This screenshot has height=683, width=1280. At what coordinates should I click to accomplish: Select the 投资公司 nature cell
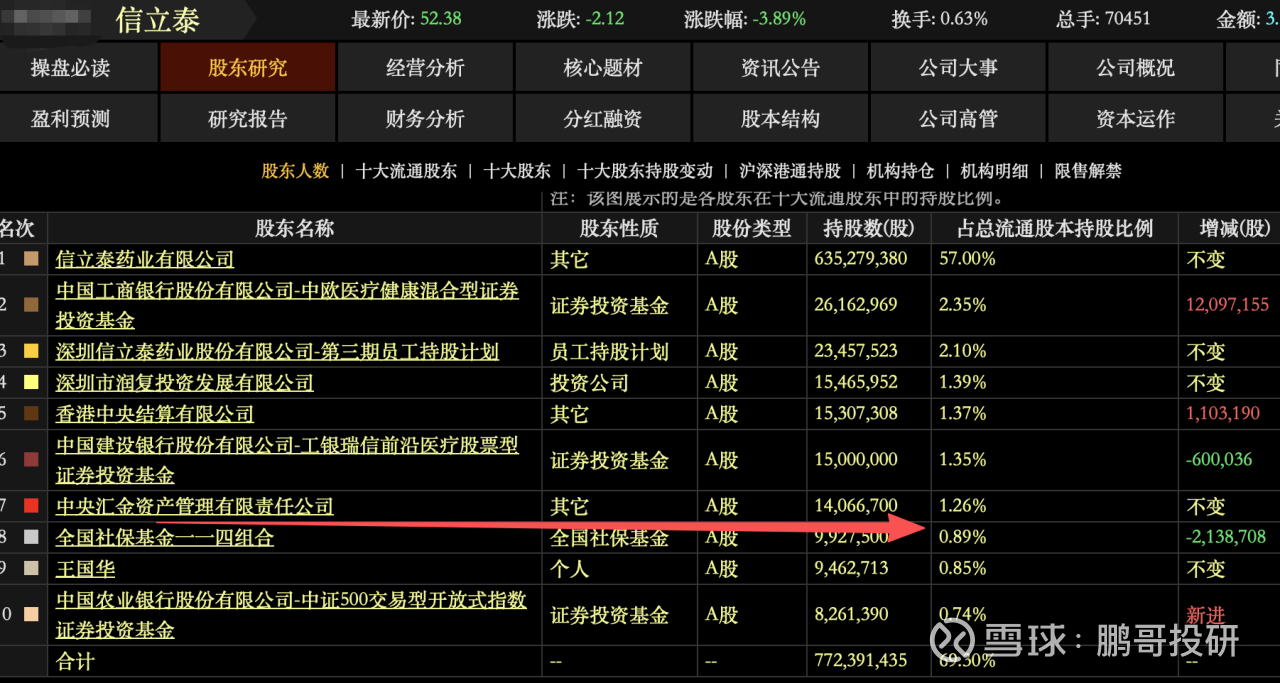point(589,382)
